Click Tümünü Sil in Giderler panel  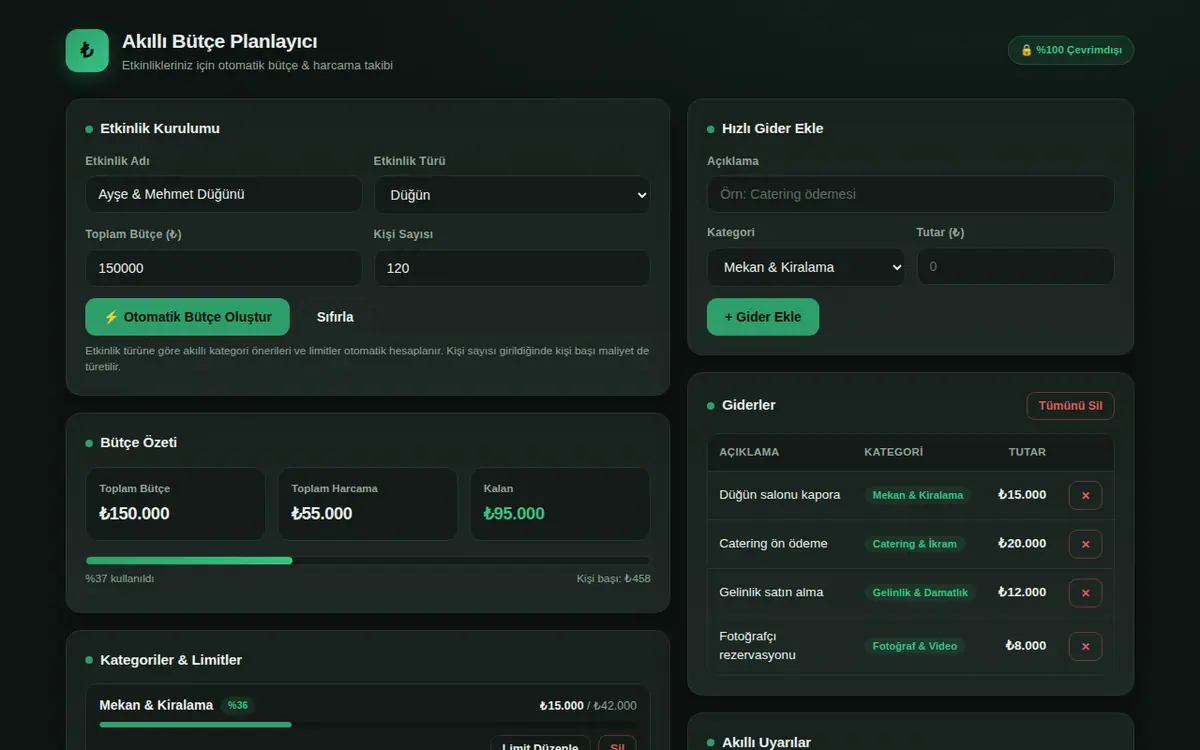1070,406
